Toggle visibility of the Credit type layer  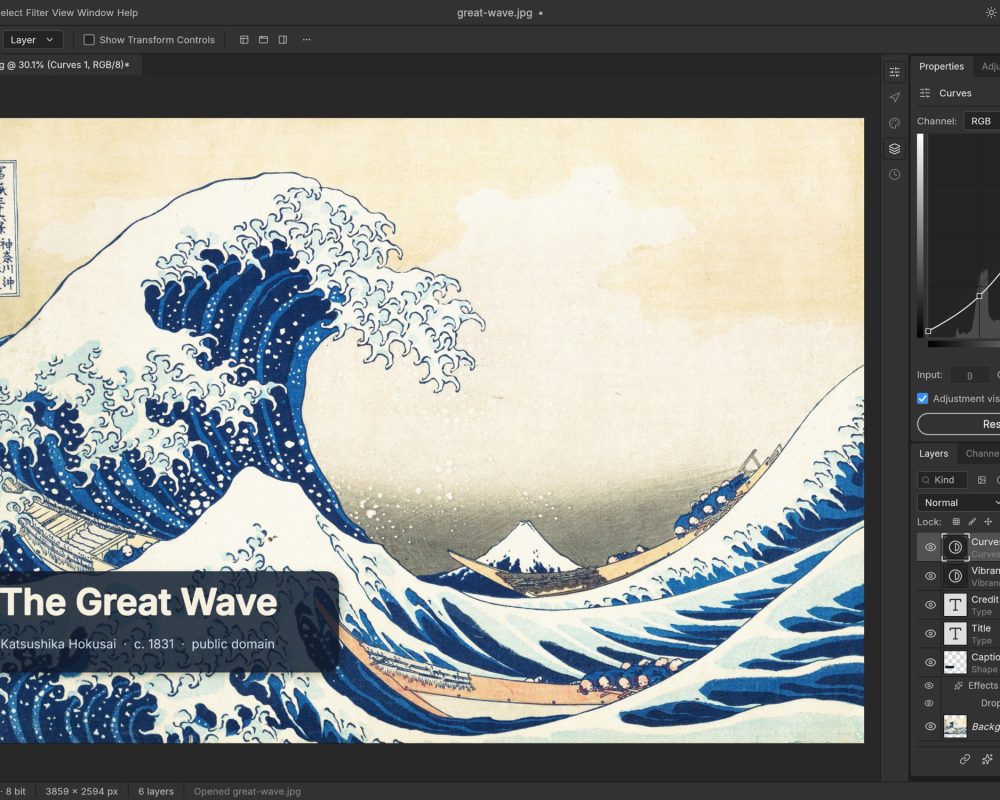930,605
